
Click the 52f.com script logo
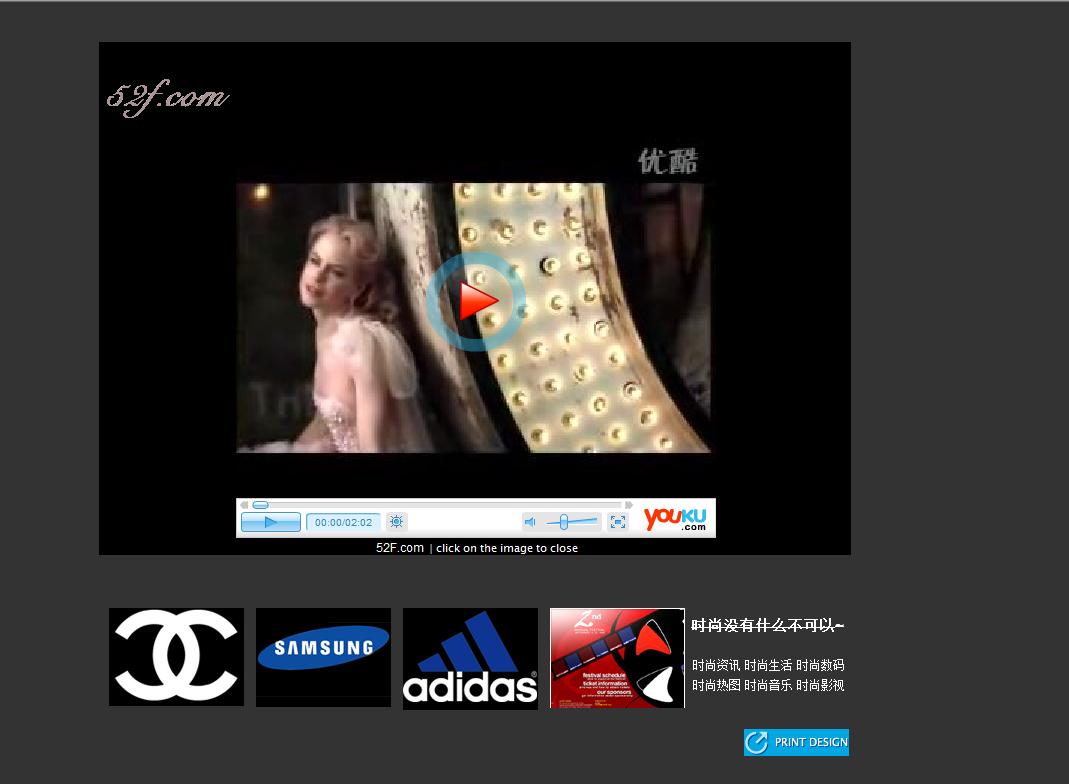[167, 99]
